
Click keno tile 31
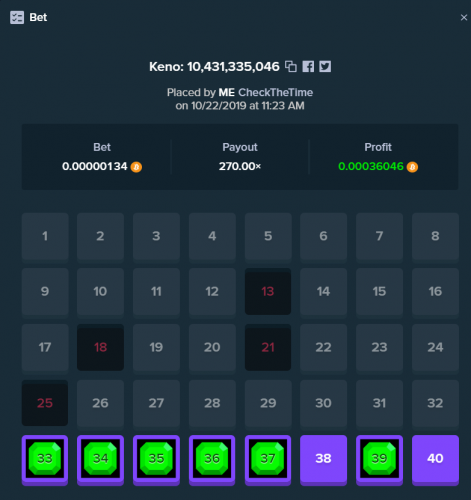click(x=379, y=404)
